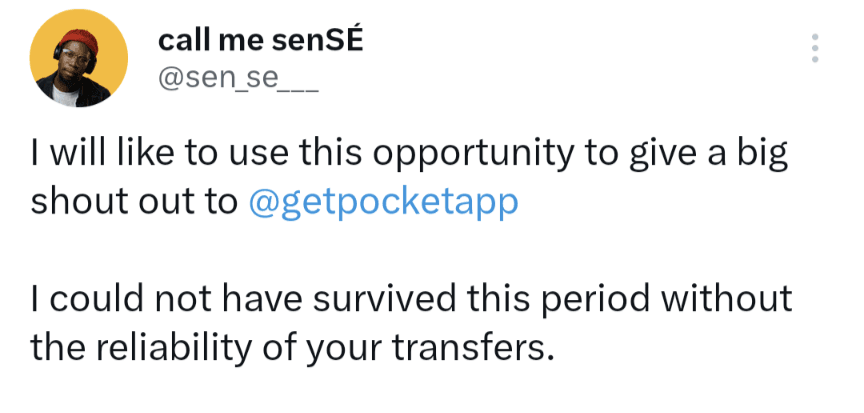Select the word "without" ending the third line
864x413 pixels.
click(726, 300)
